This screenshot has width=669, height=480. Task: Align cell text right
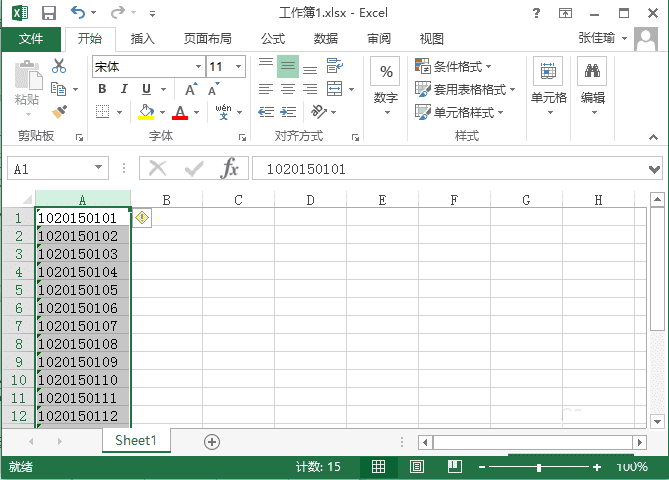coord(310,89)
